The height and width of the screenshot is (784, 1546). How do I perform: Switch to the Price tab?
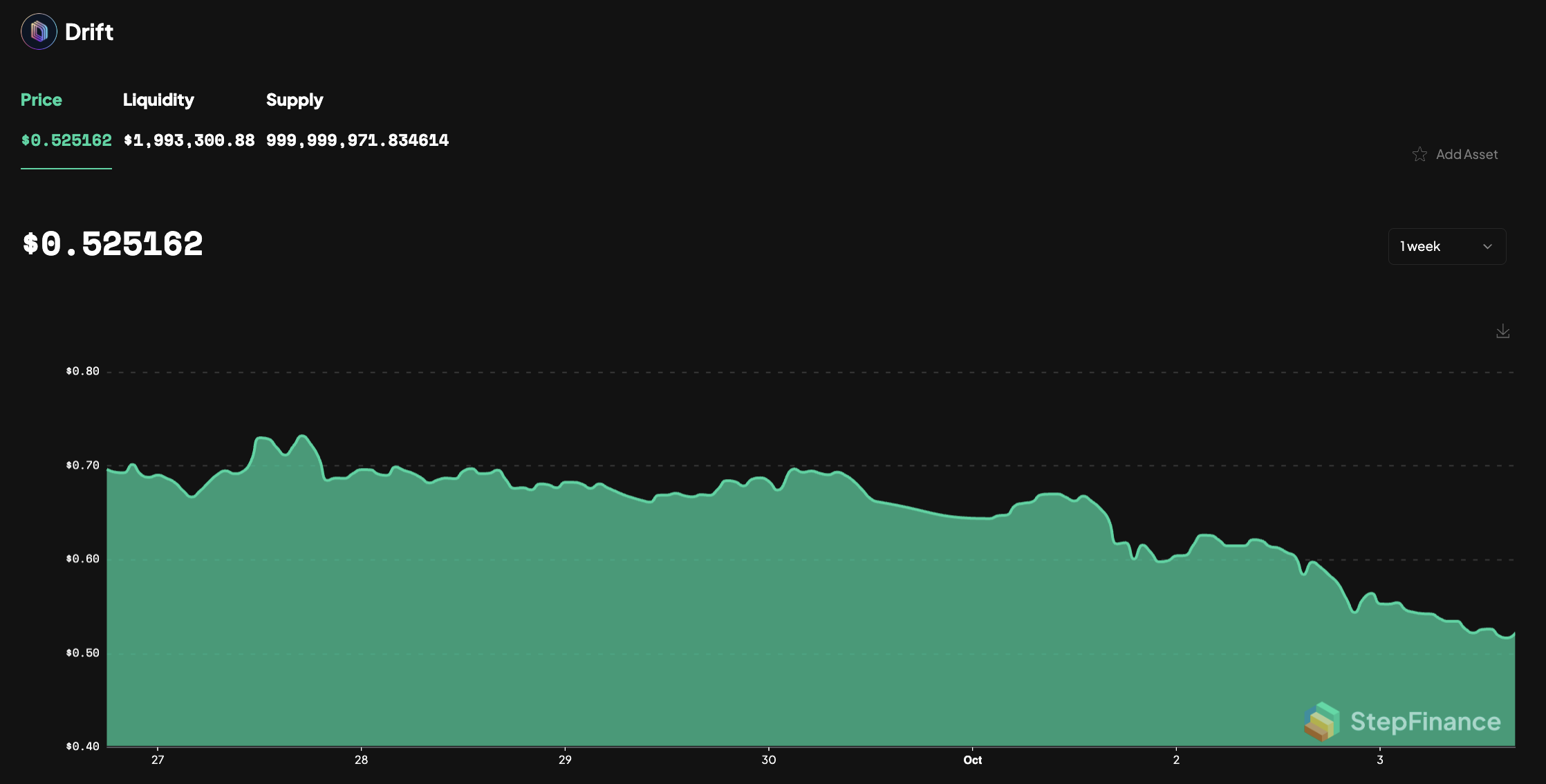point(41,100)
